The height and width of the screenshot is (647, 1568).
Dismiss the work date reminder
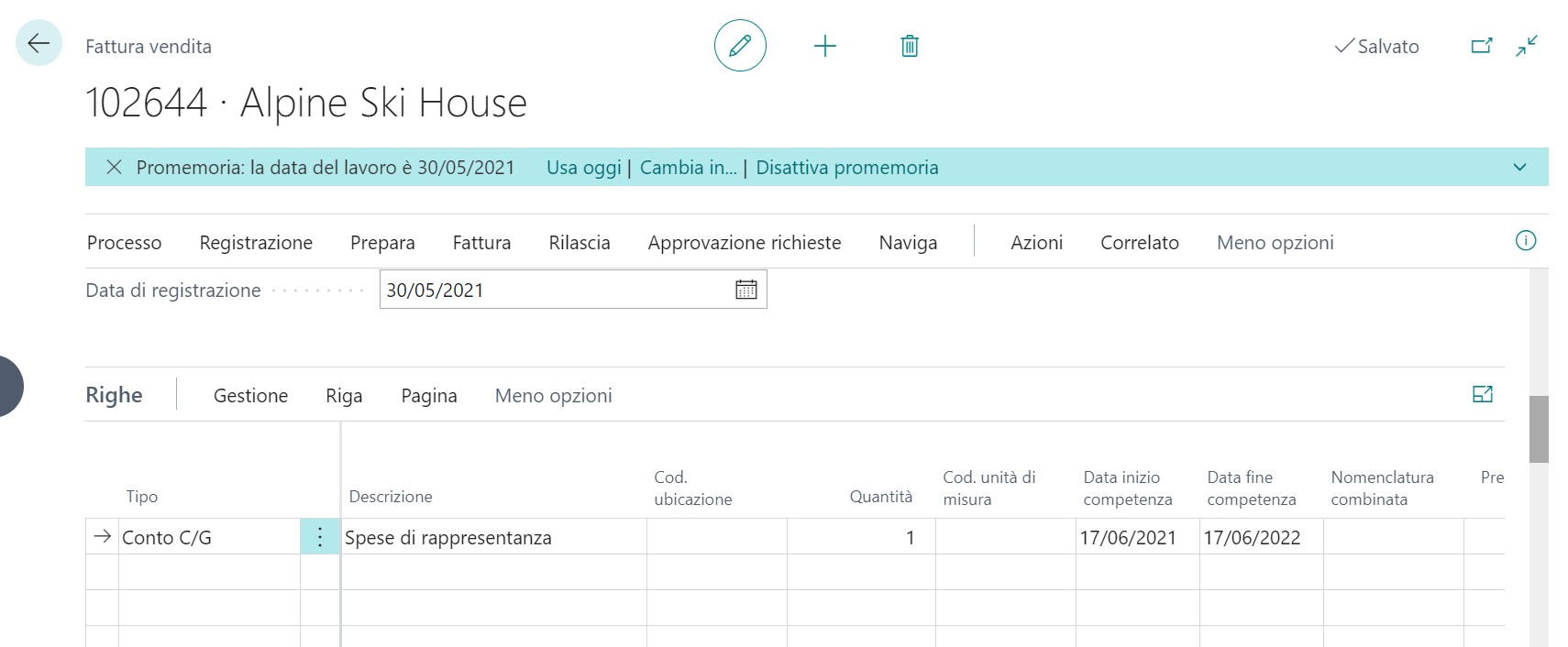(114, 167)
